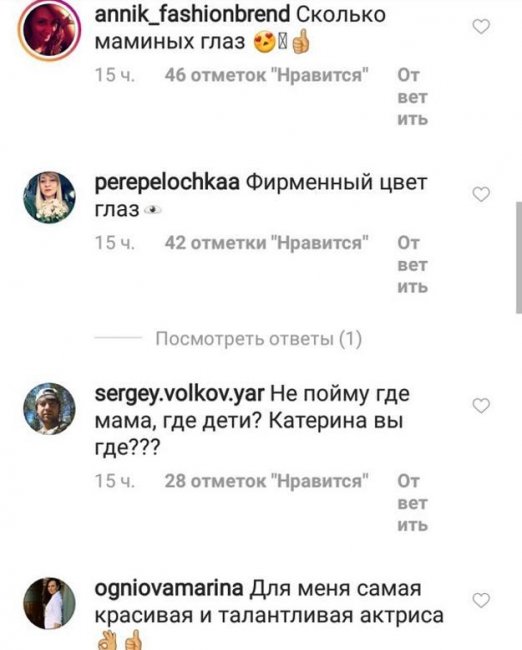Tap heart next to ogniovamarina comment
Viewport: 522px width, 650px height.
click(x=481, y=600)
